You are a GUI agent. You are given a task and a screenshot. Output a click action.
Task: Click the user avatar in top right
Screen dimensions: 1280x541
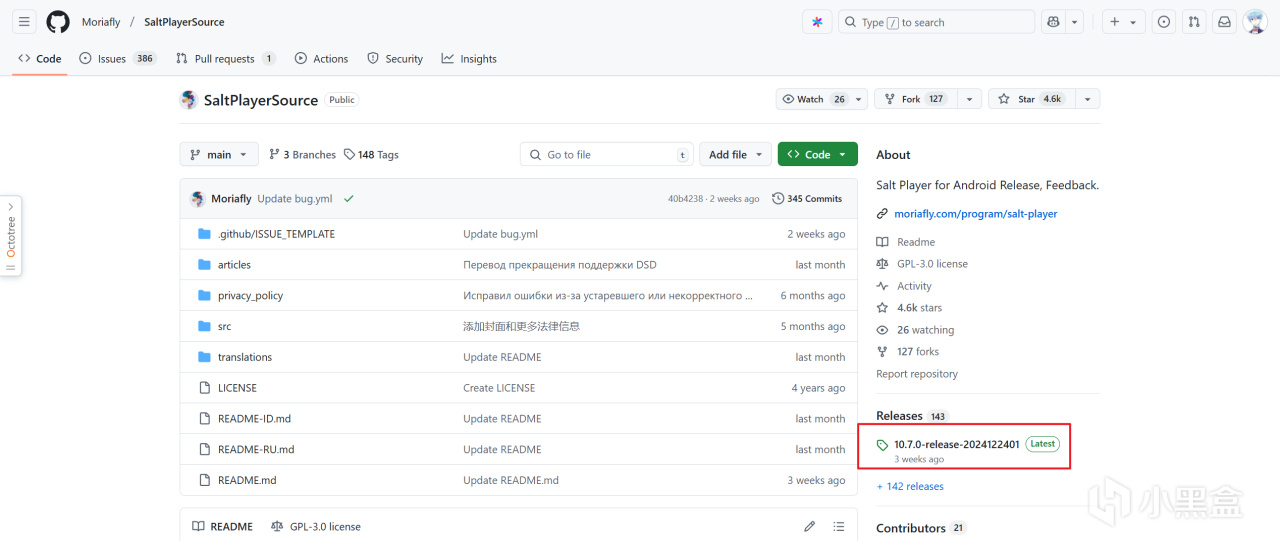pos(1255,22)
